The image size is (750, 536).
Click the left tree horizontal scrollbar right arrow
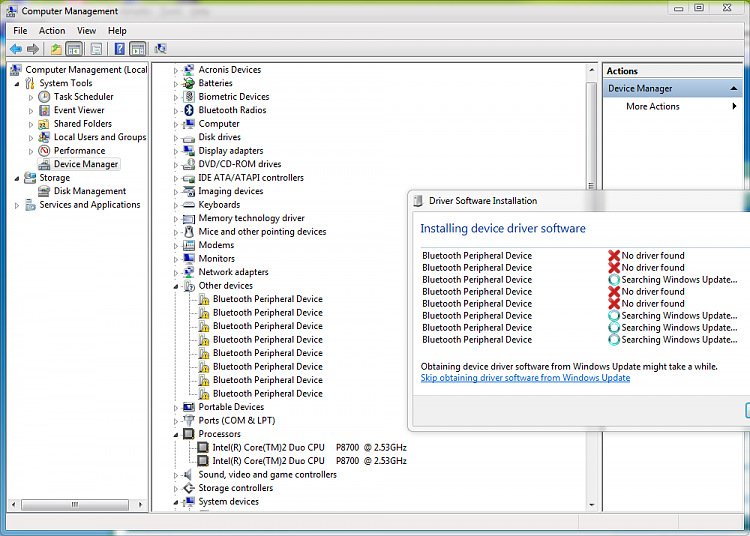(x=140, y=504)
